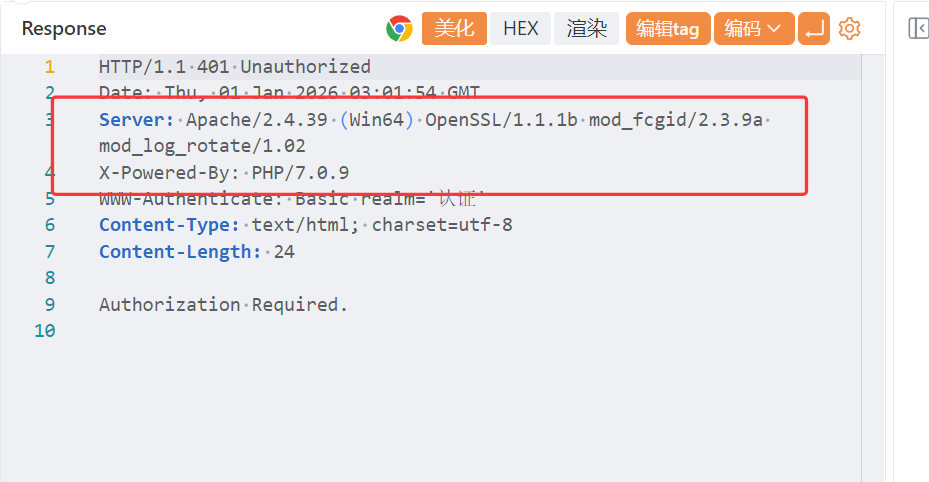Click the HTTP/1.1 401 Unauthorized status line
Viewport: 929px width, 482px height.
coord(234,67)
